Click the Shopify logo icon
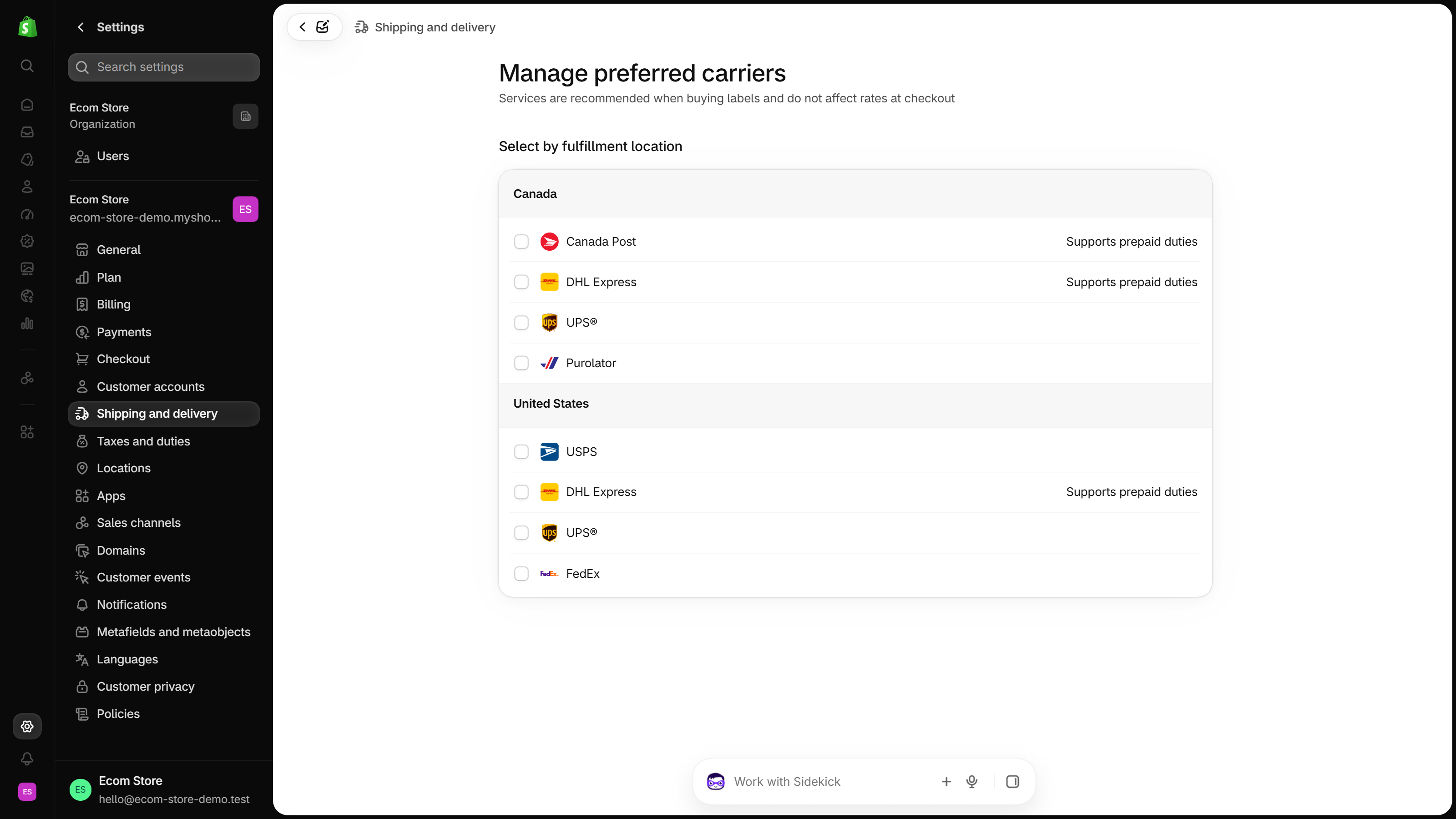 tap(27, 26)
